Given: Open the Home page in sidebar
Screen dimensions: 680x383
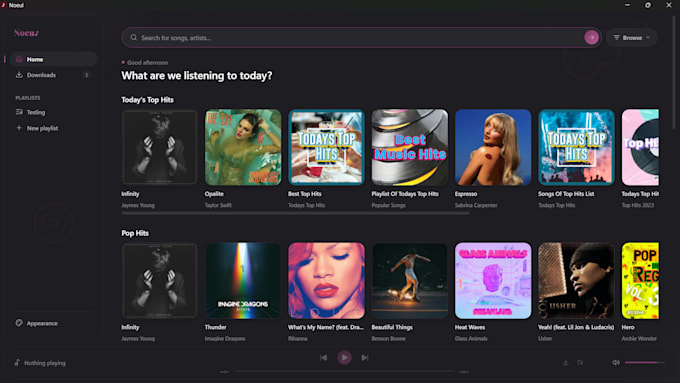Looking at the screenshot, I should (53, 59).
